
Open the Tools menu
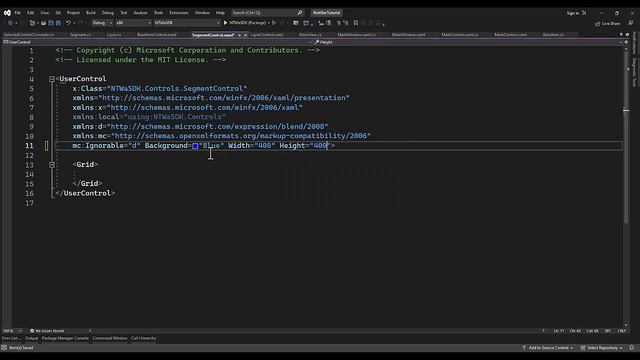tap(158, 13)
